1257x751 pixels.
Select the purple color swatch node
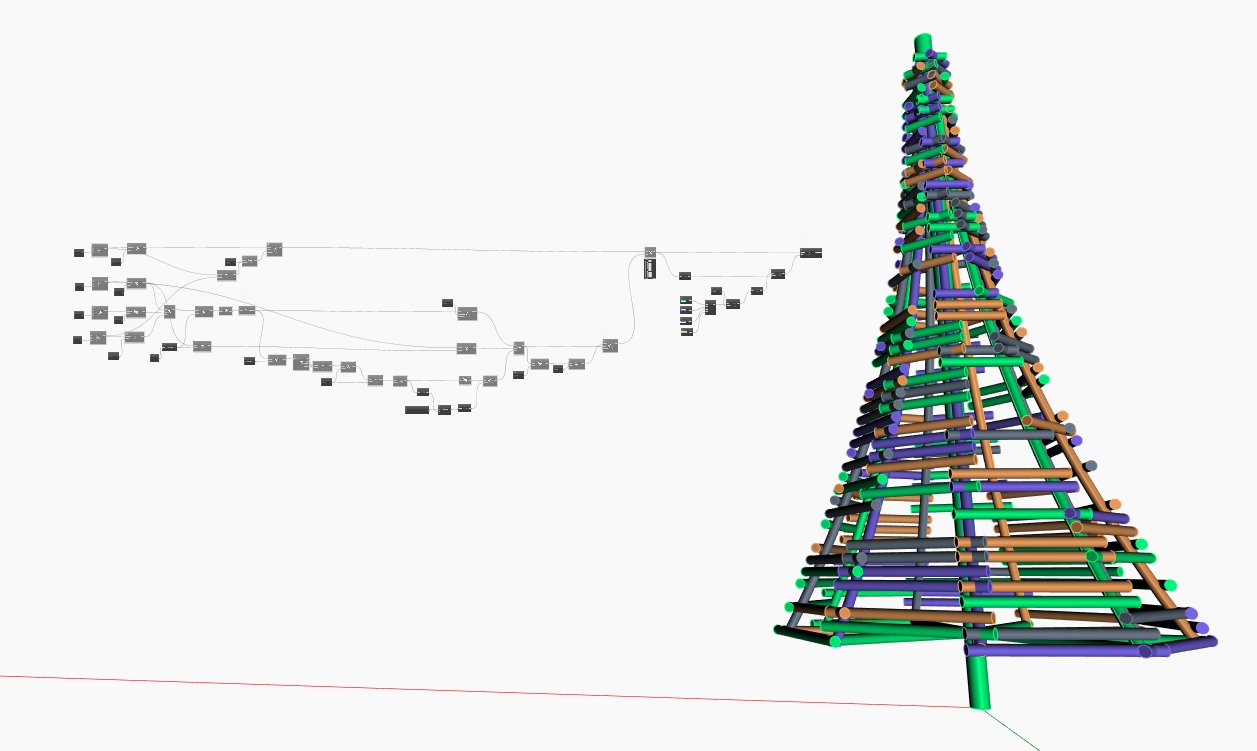[x=686, y=310]
